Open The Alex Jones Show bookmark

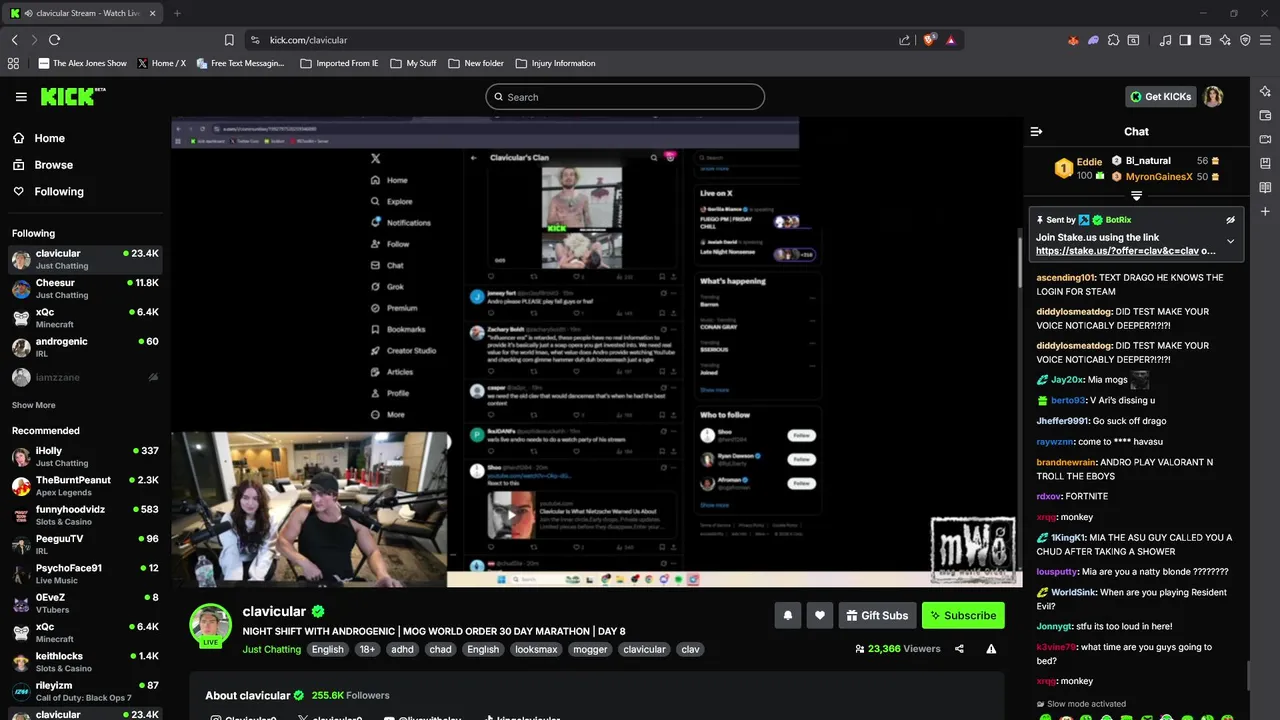click(82, 63)
